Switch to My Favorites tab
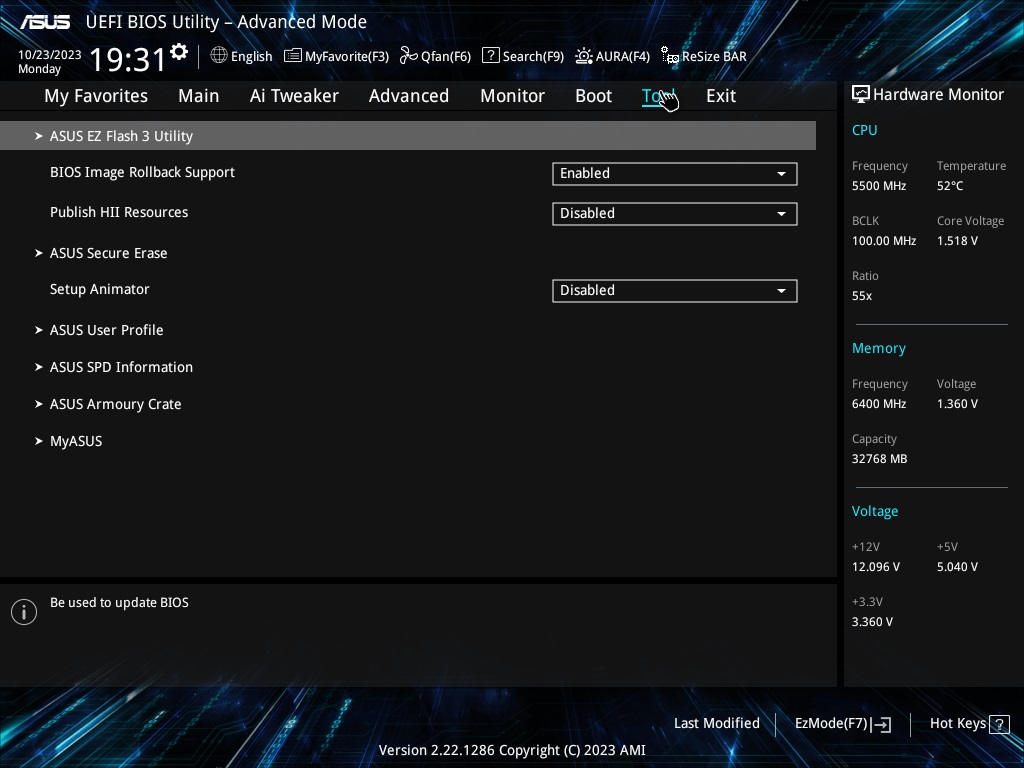This screenshot has width=1024, height=768. pos(96,96)
